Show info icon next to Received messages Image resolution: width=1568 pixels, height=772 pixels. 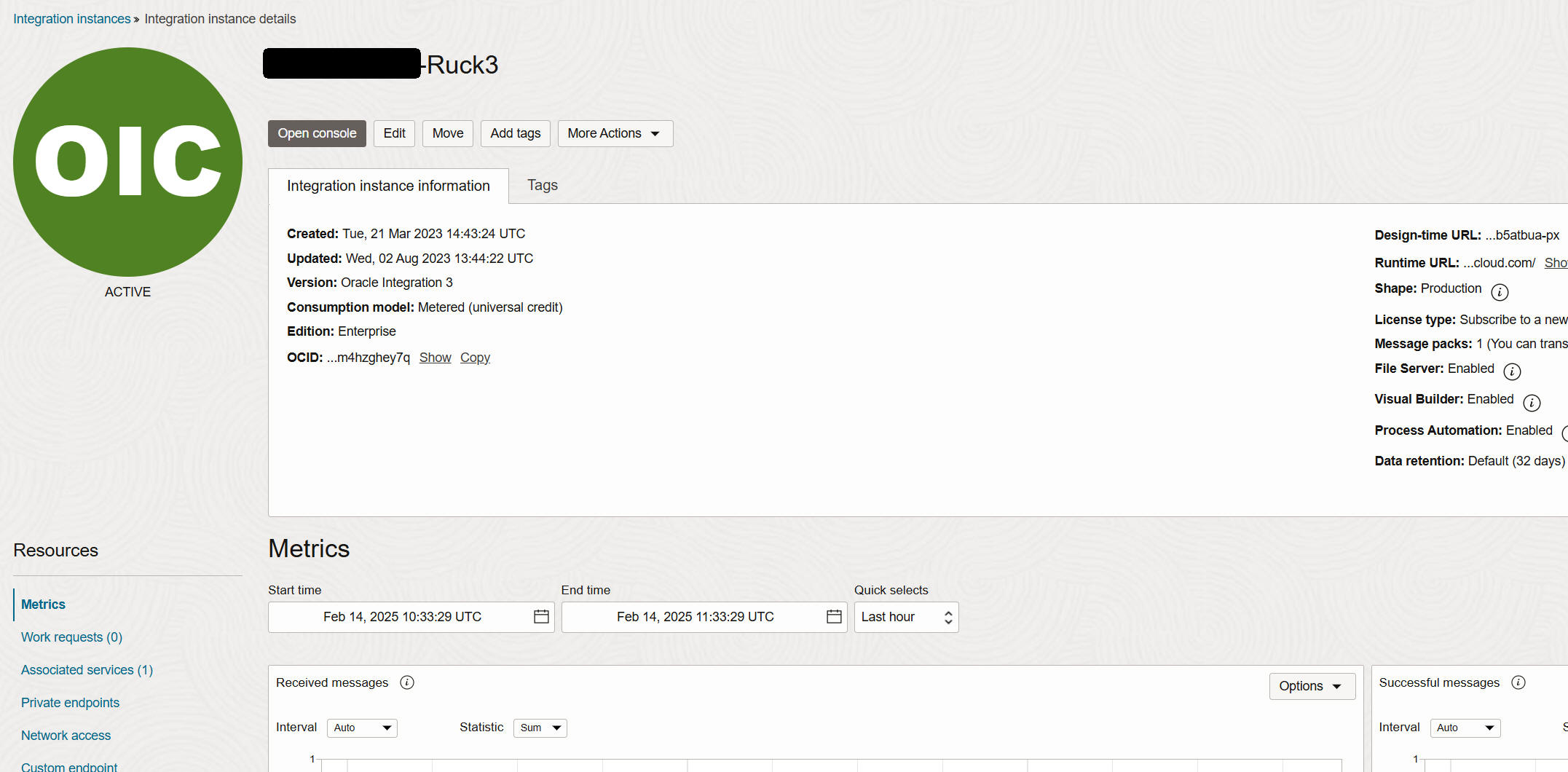(x=407, y=682)
